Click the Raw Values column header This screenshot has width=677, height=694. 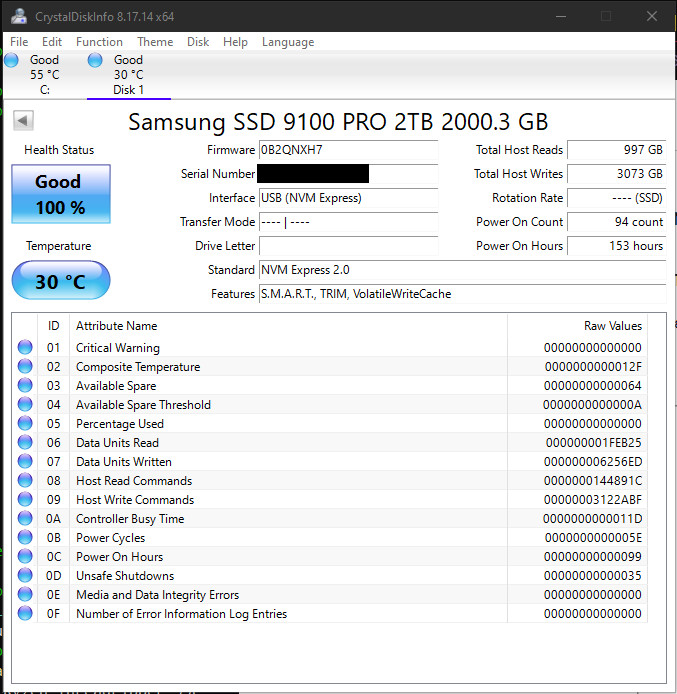[x=577, y=326]
